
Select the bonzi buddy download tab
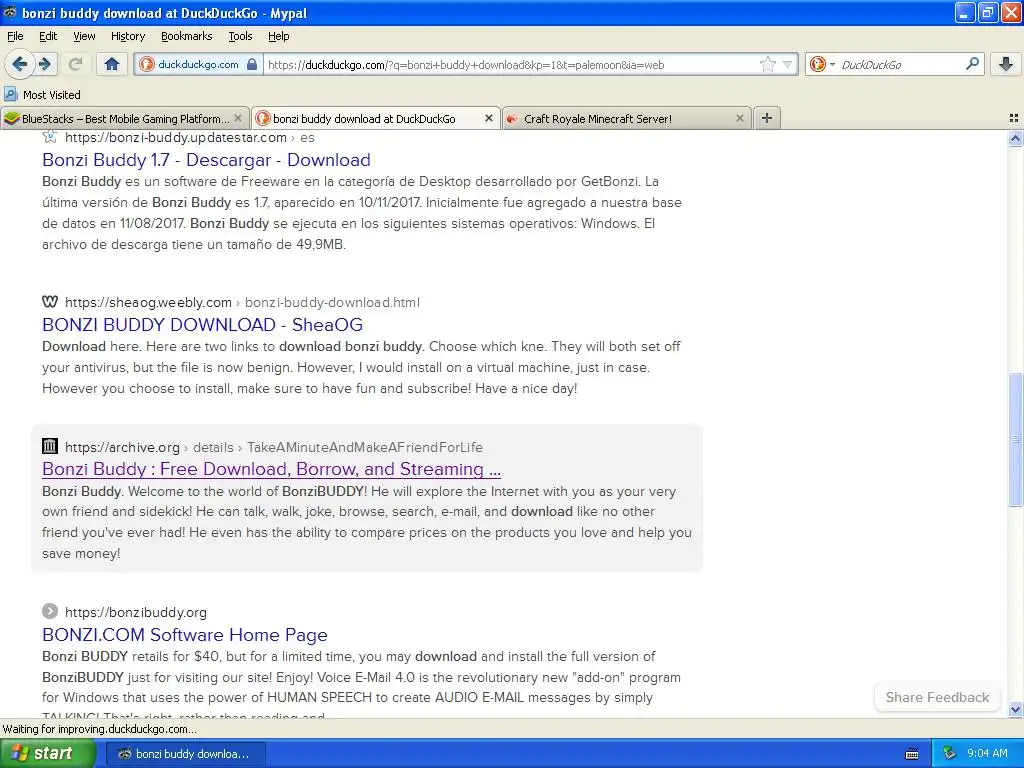376,118
